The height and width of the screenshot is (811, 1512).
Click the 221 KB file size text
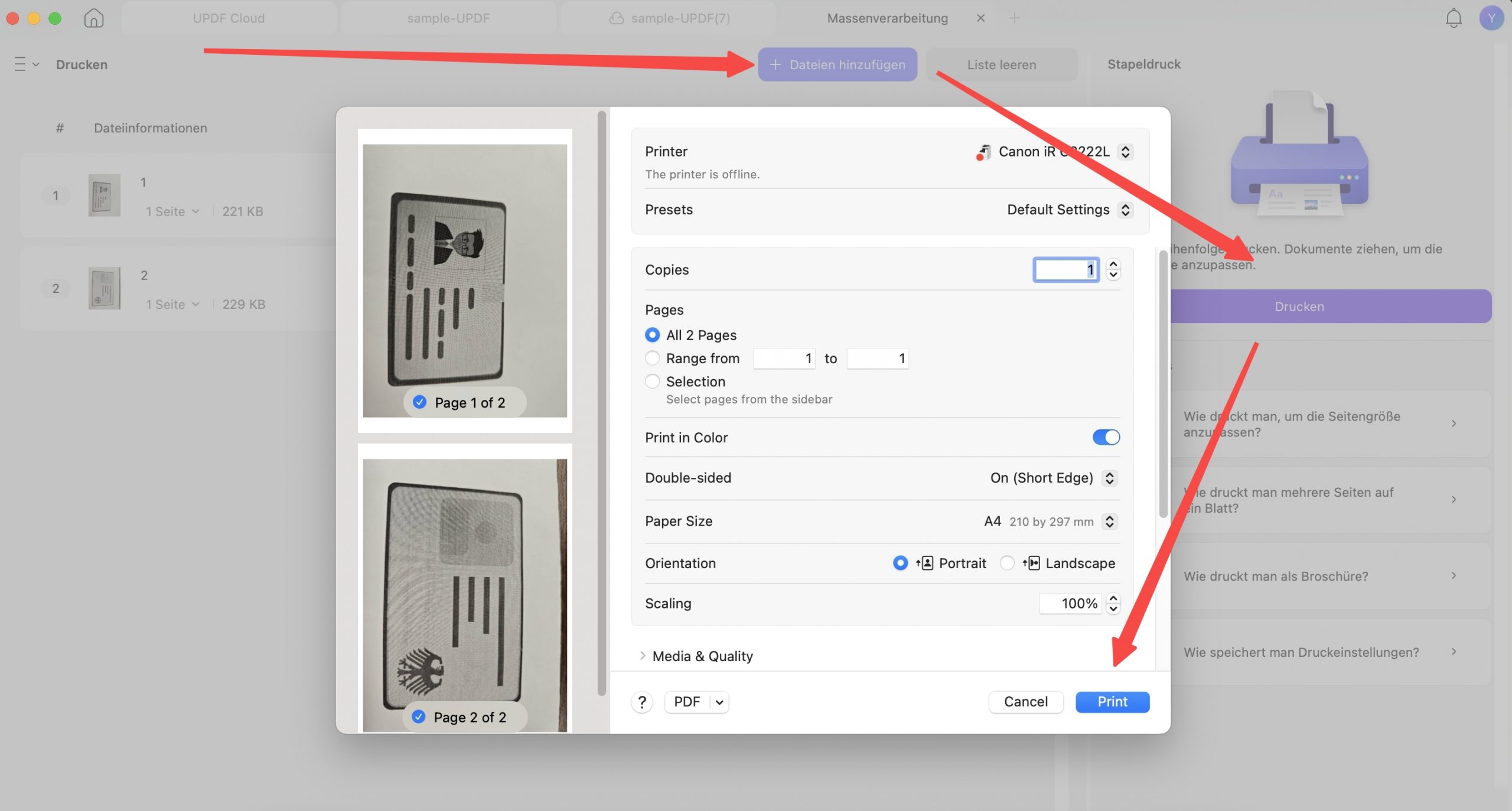click(x=243, y=211)
